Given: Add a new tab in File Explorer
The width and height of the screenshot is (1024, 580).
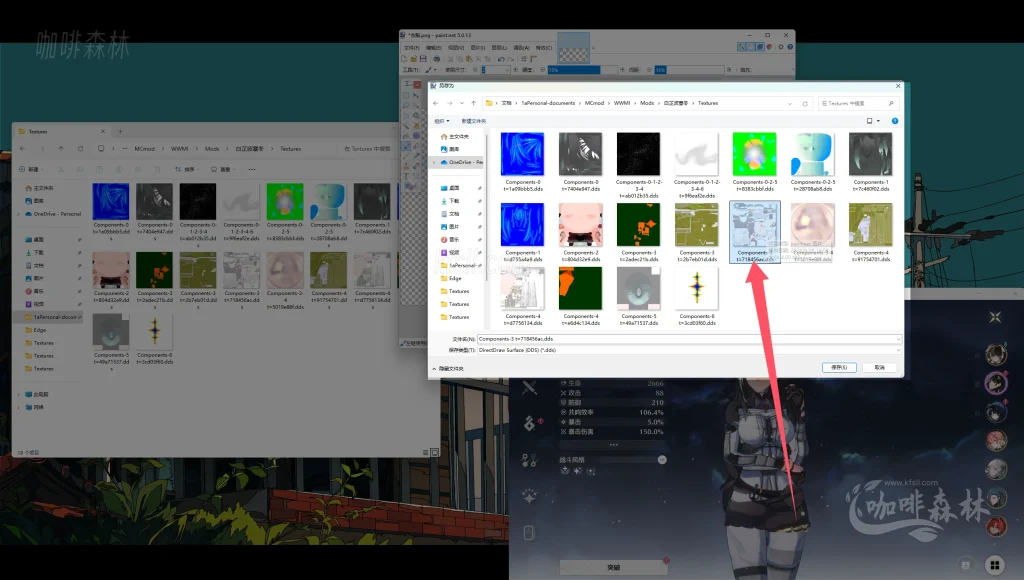Looking at the screenshot, I should click(x=120, y=131).
